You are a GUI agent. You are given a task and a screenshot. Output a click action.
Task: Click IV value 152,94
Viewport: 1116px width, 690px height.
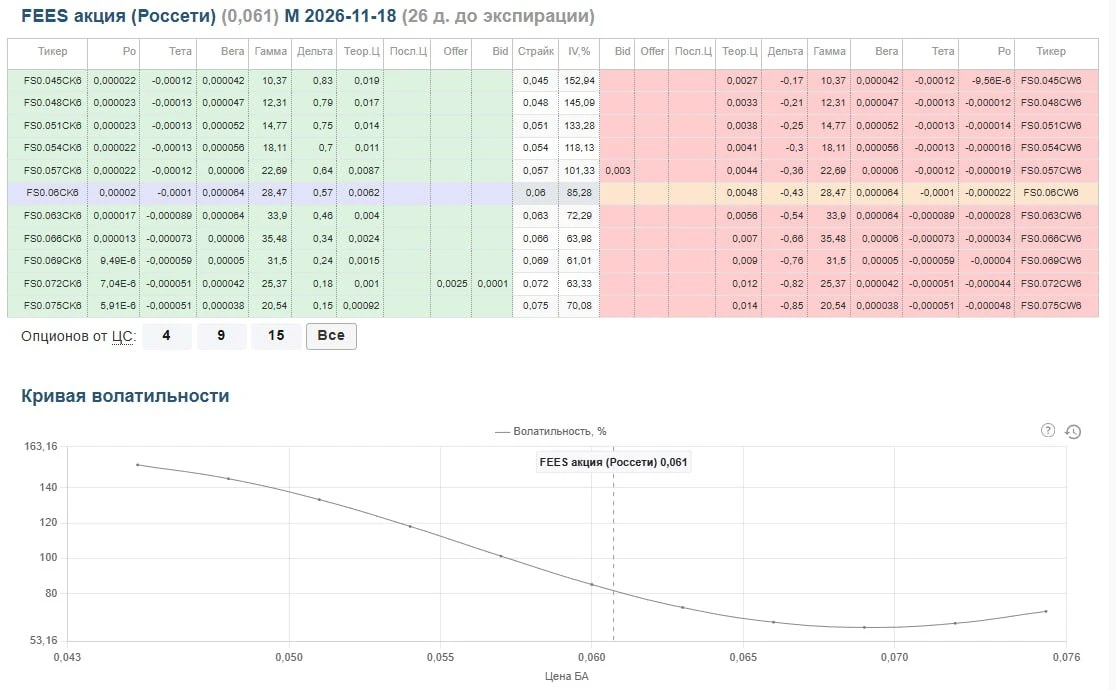(x=579, y=80)
